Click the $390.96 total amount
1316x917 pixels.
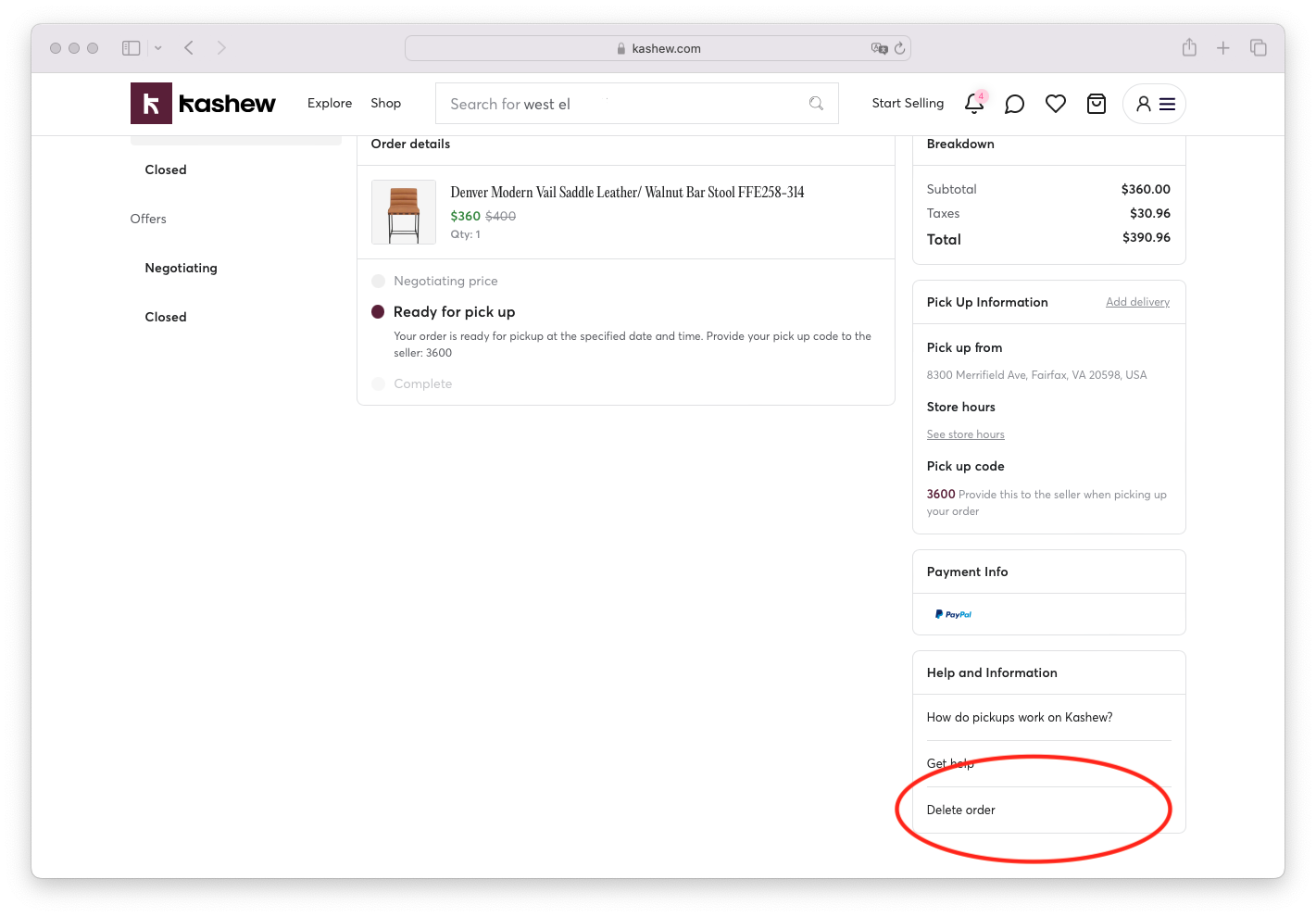pos(1147,237)
